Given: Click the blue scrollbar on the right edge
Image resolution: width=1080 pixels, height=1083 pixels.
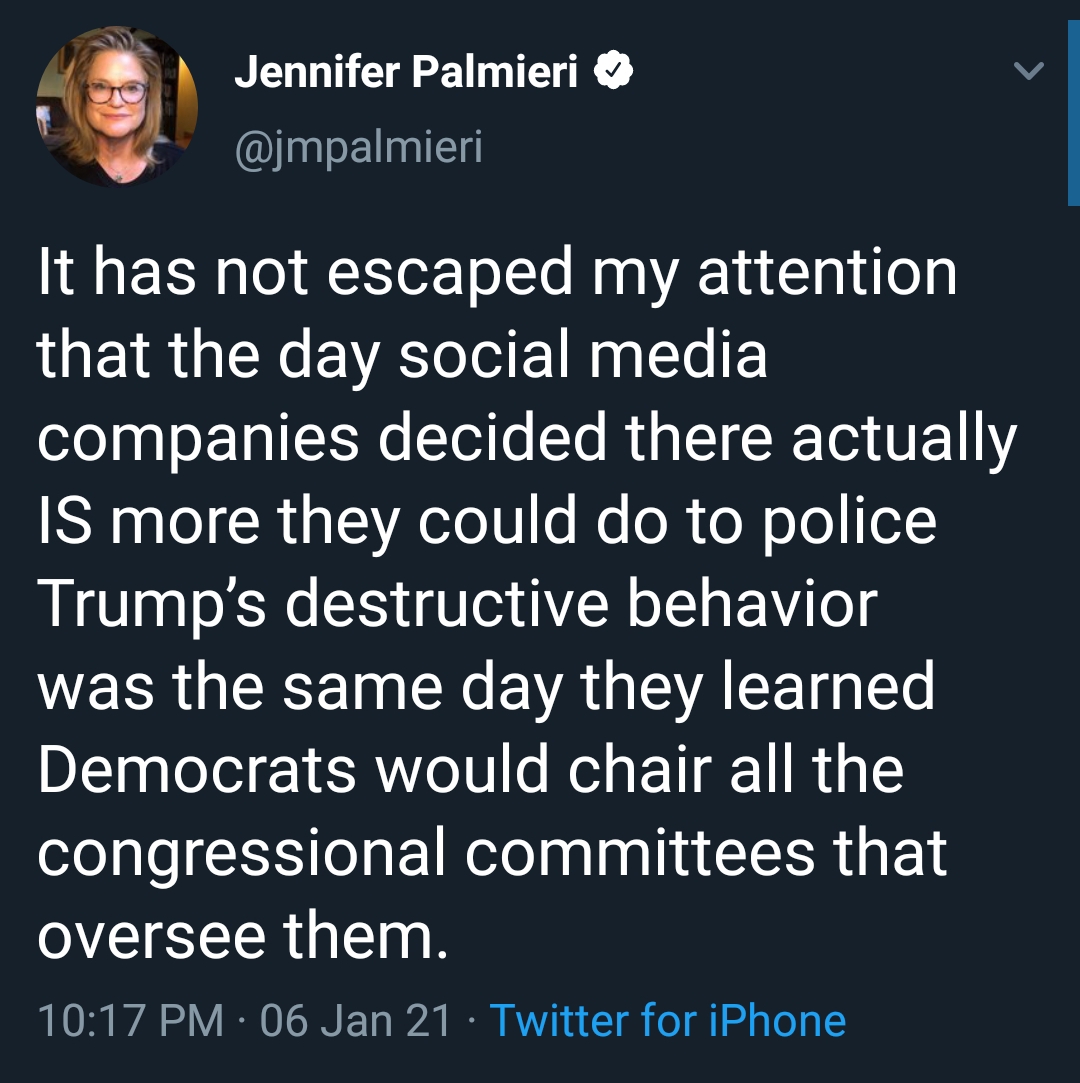Looking at the screenshot, I should tap(1074, 113).
